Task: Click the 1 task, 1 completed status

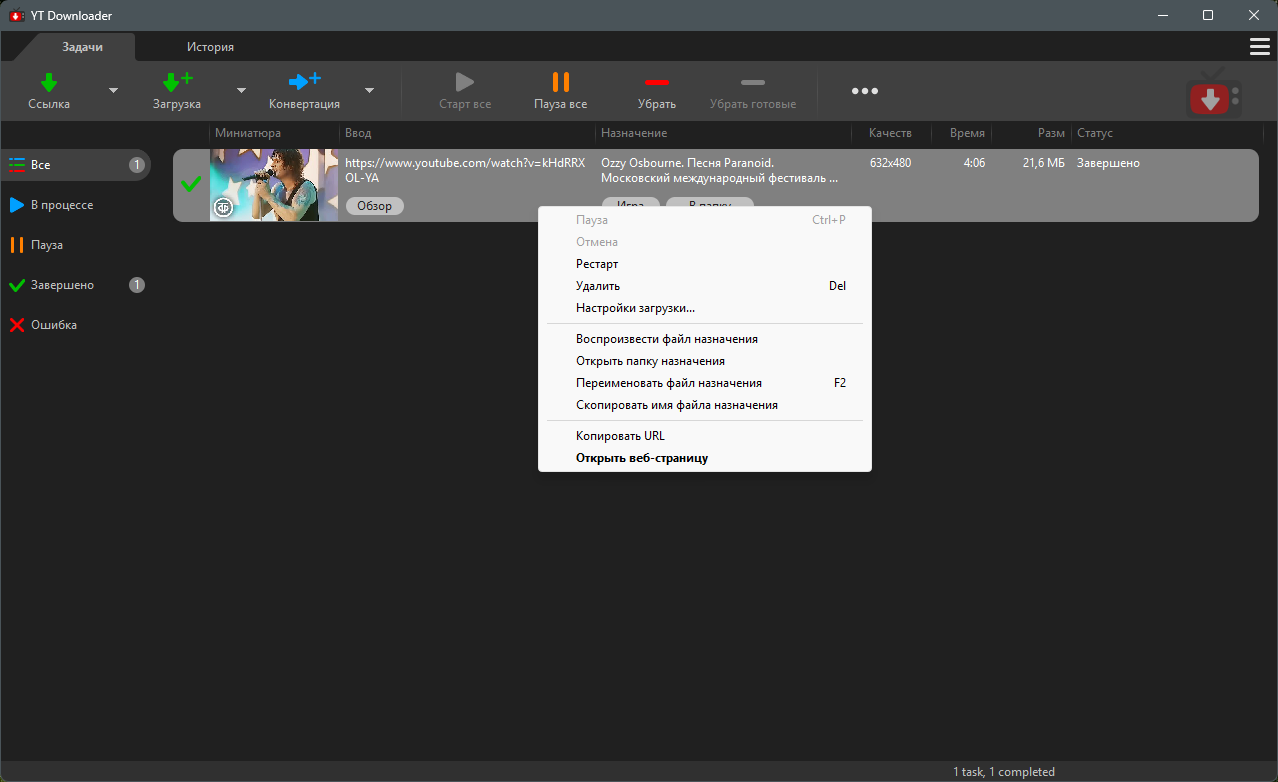Action: 1003,772
